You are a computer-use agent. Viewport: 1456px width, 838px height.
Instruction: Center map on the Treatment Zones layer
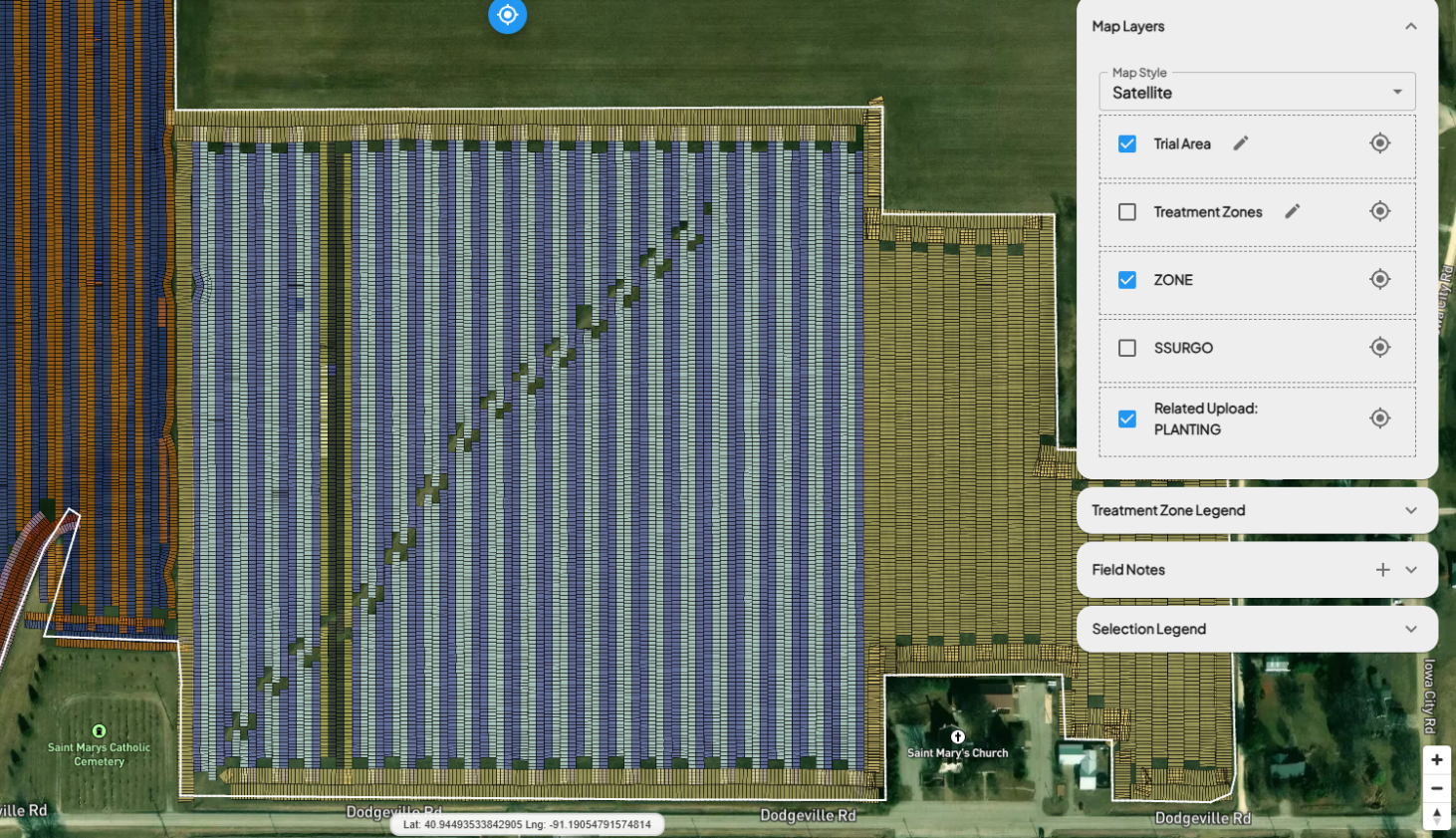1379,211
